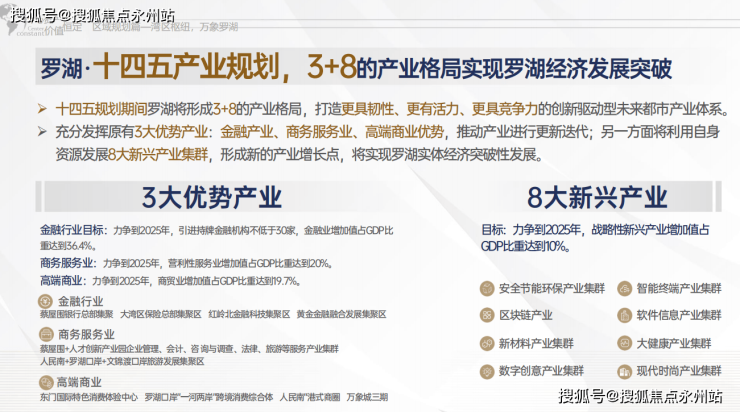Click the 高端商业 round icon
The height and width of the screenshot is (412, 740).
click(x=46, y=382)
